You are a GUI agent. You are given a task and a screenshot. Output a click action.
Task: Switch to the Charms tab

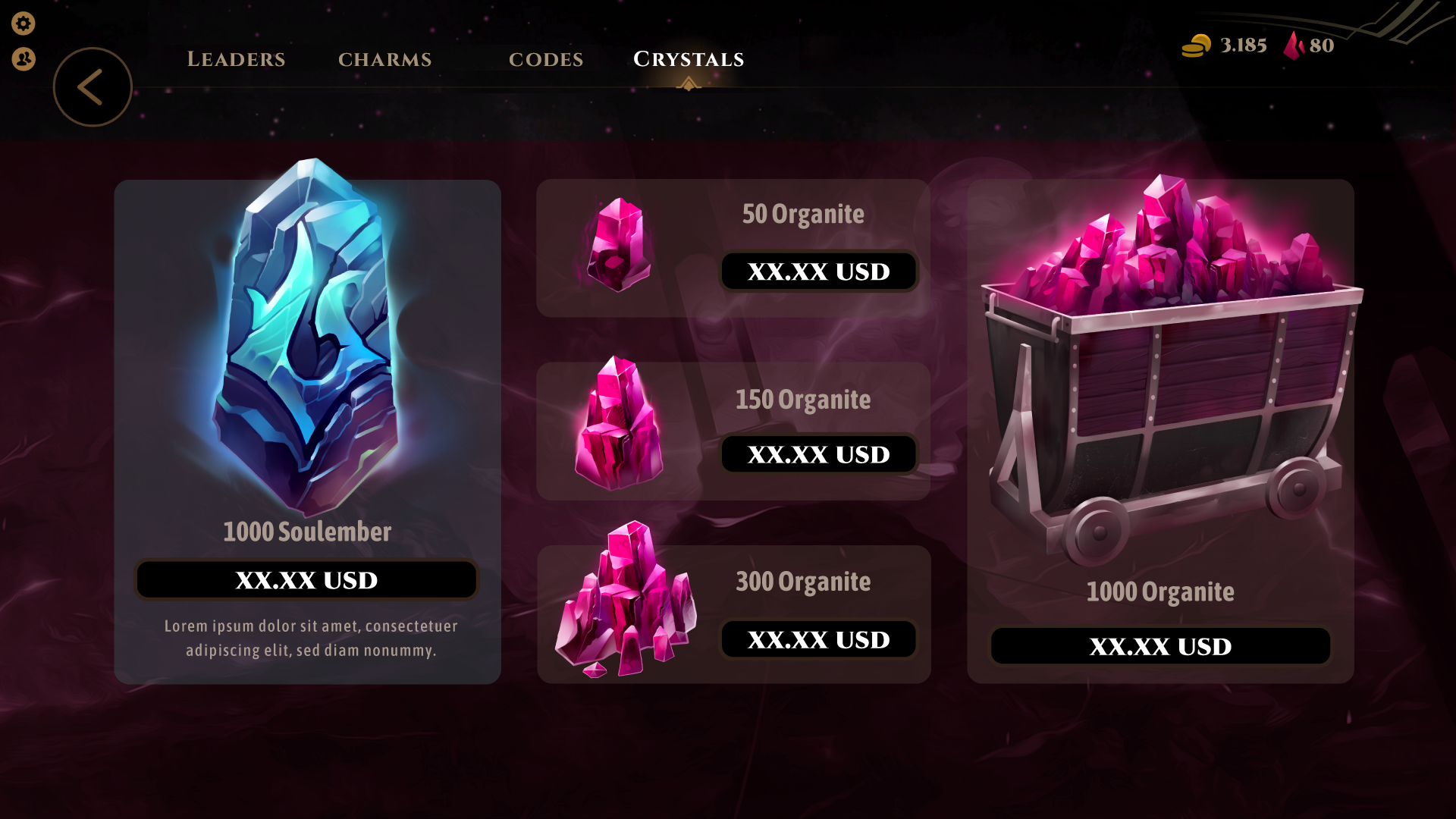pyautogui.click(x=384, y=59)
